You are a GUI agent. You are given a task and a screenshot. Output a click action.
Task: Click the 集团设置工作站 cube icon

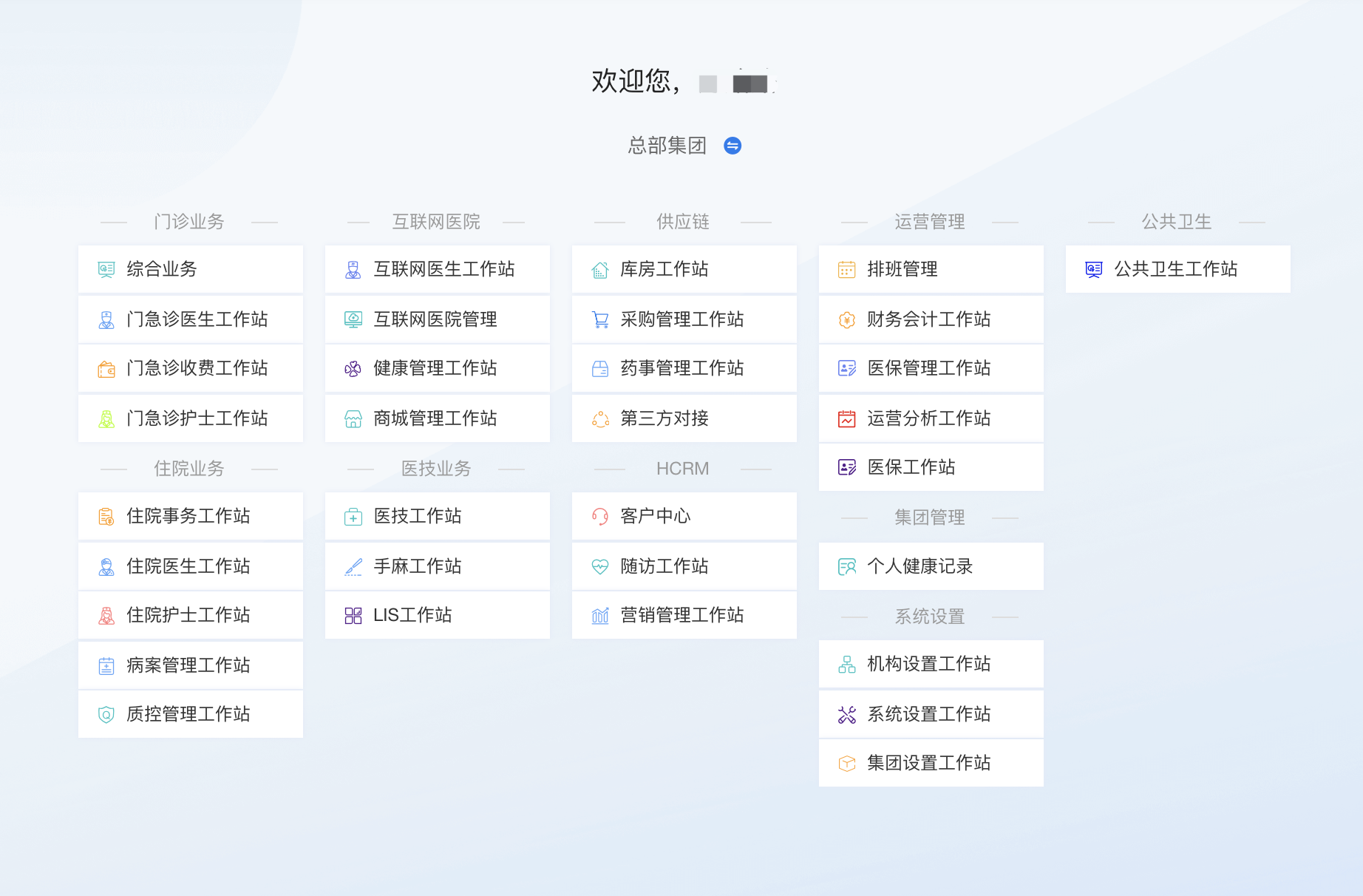click(x=847, y=764)
